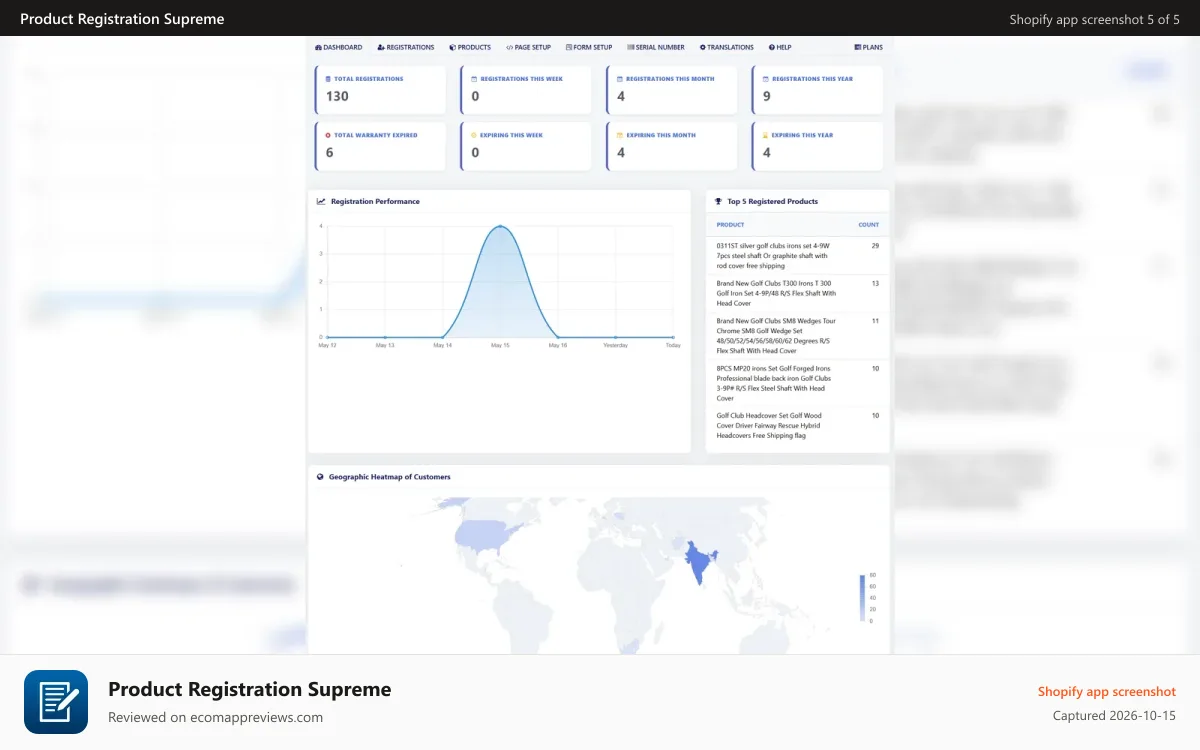Click the heatmap blue color scale legend
The width and height of the screenshot is (1200, 750).
click(x=862, y=598)
